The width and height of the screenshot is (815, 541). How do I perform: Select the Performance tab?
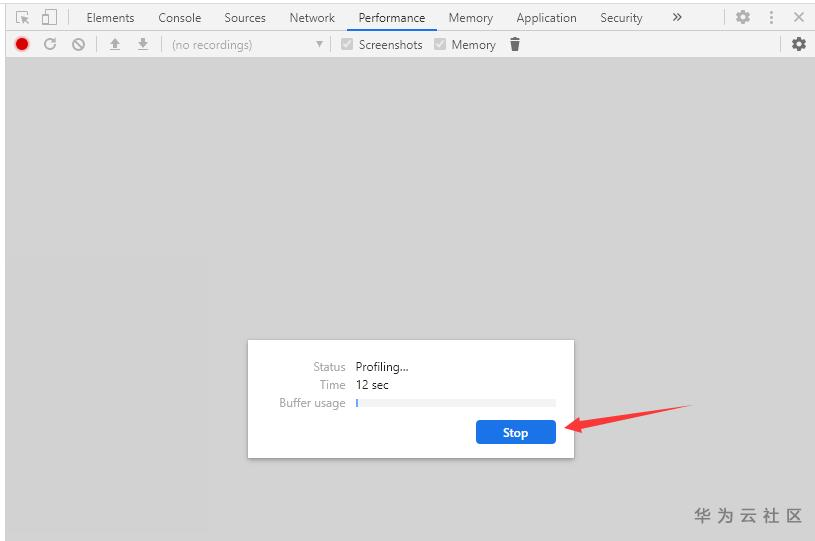point(392,18)
